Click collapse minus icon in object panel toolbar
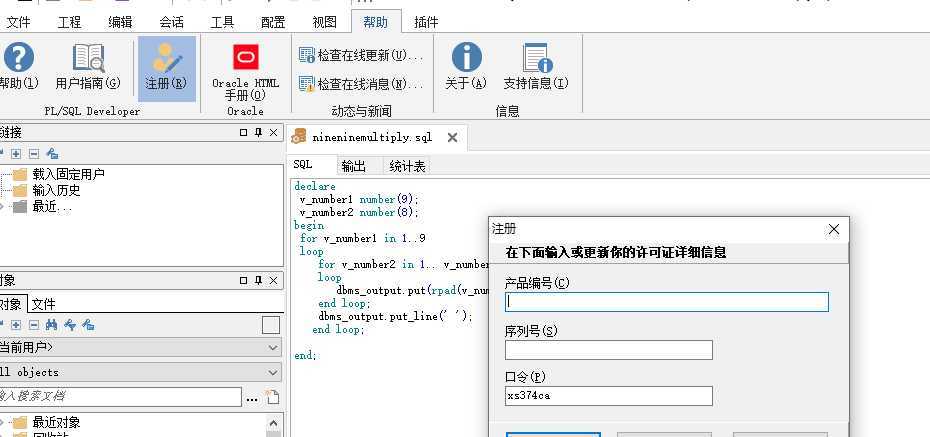The image size is (930, 437). pos(34,325)
